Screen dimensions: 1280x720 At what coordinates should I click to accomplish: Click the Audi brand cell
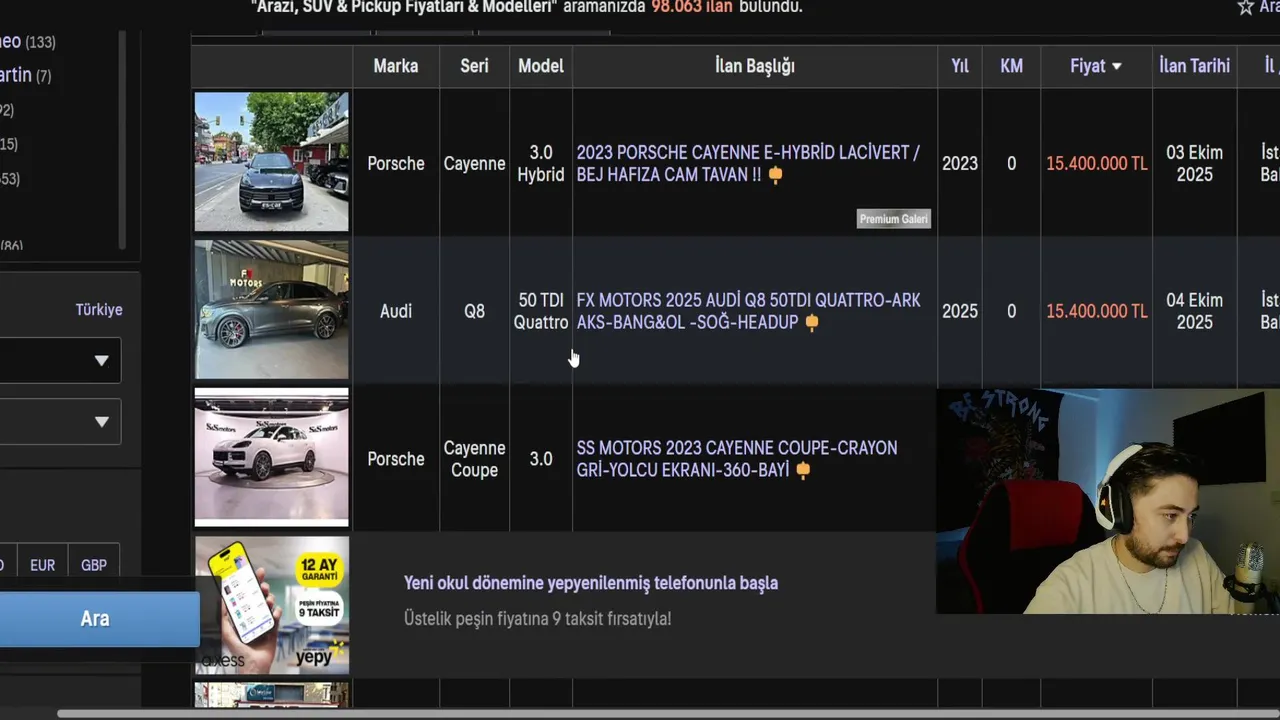pyautogui.click(x=396, y=311)
